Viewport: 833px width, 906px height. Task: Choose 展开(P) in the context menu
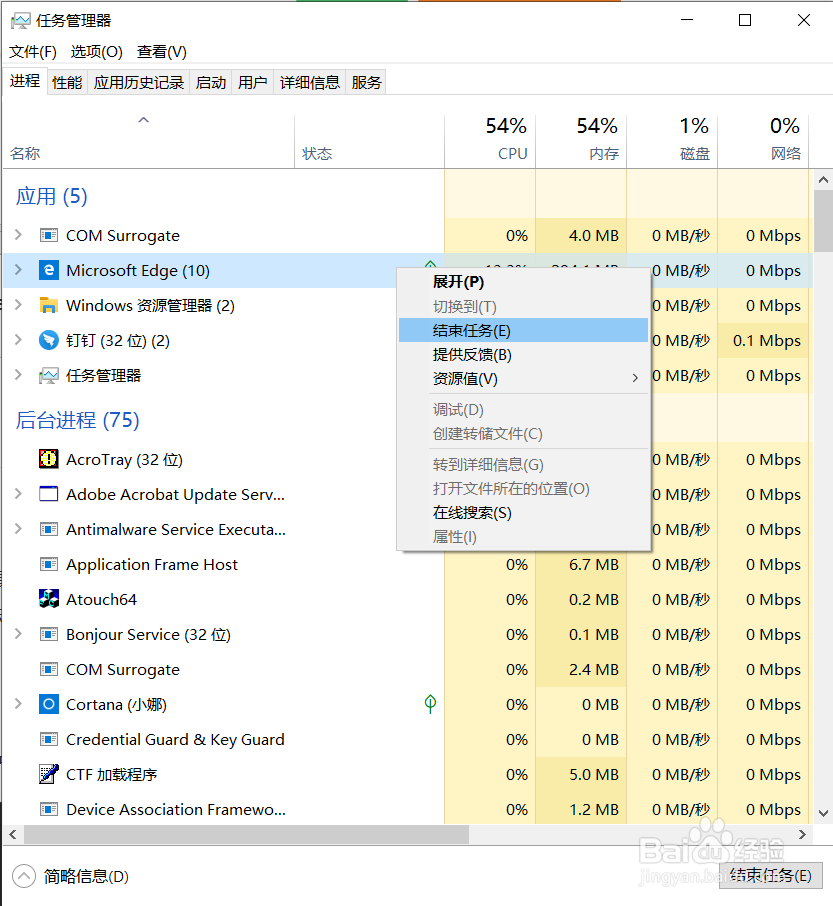point(523,282)
